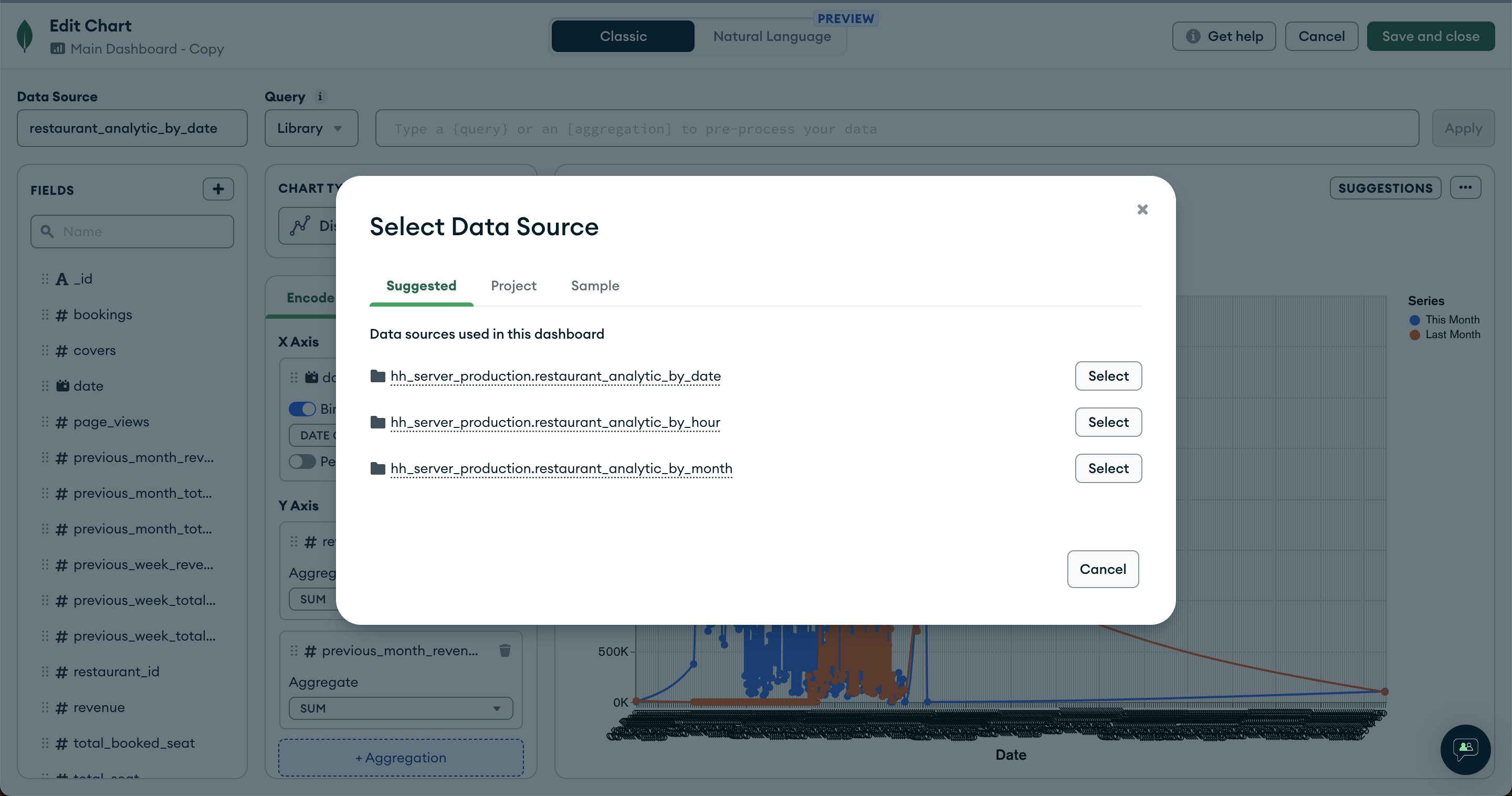Click the MongoDB leaf logo icon
The height and width of the screenshot is (796, 1512).
coord(25,36)
